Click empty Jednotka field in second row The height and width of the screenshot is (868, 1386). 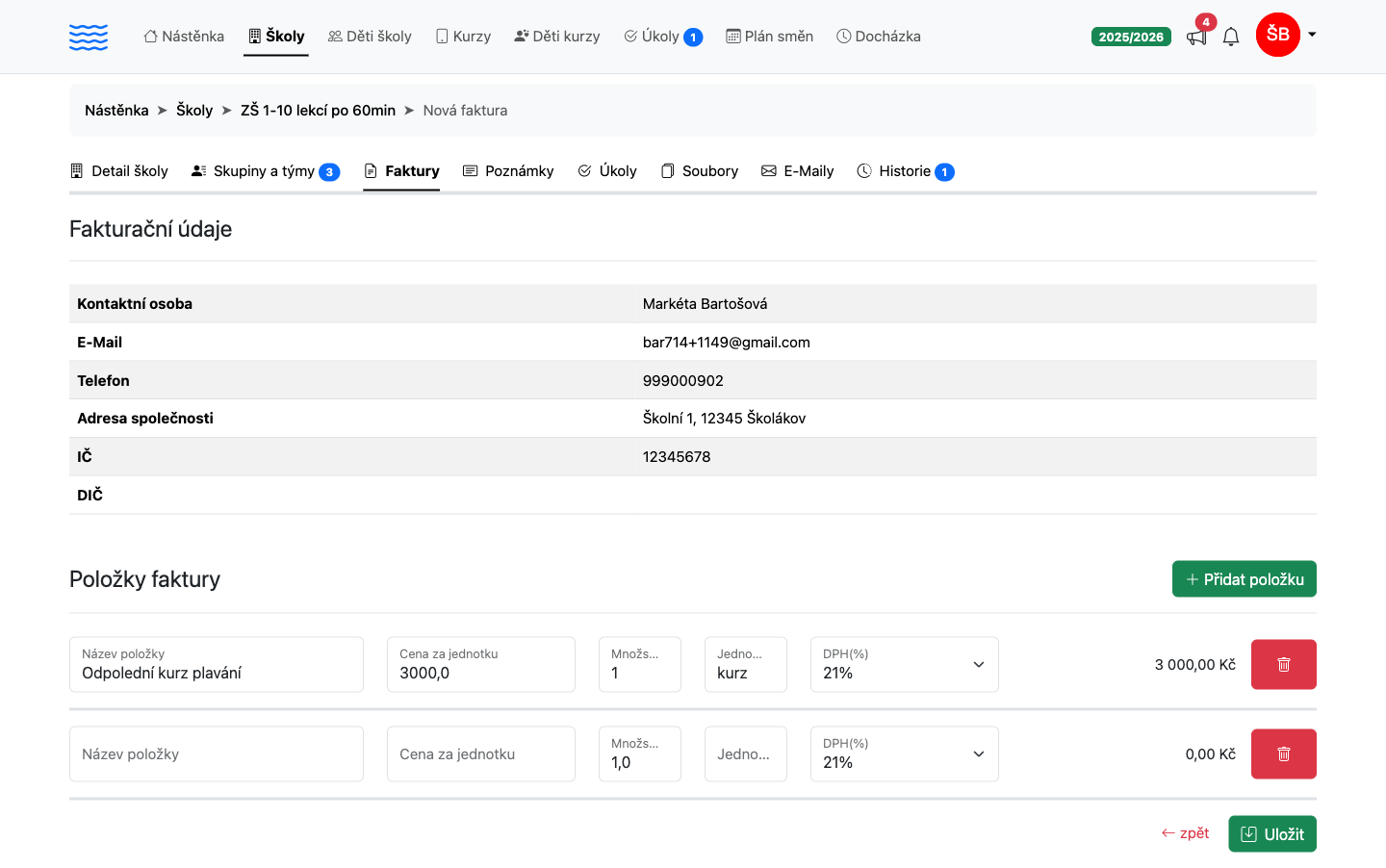pos(746,753)
